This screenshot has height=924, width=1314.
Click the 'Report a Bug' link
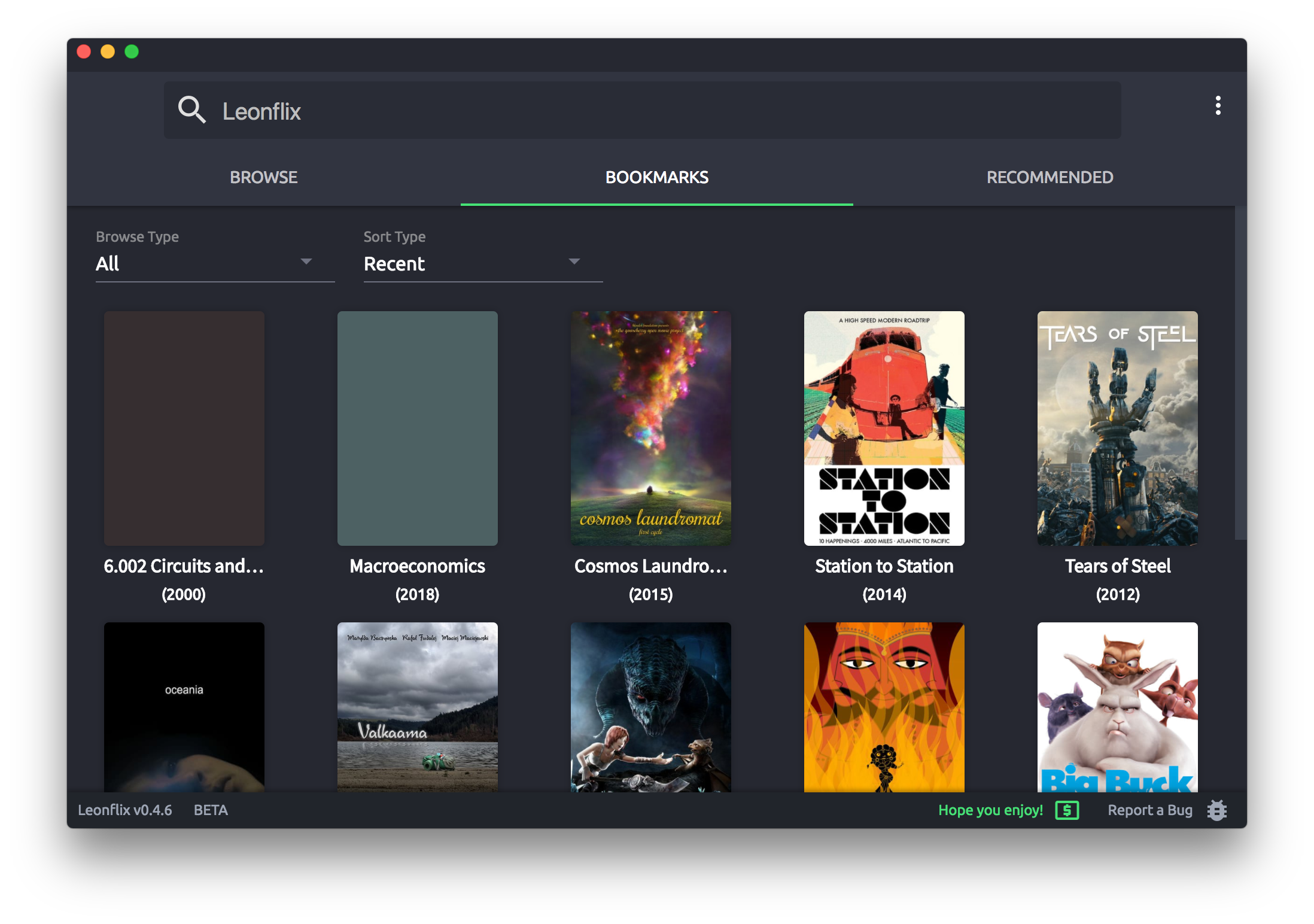(1150, 810)
